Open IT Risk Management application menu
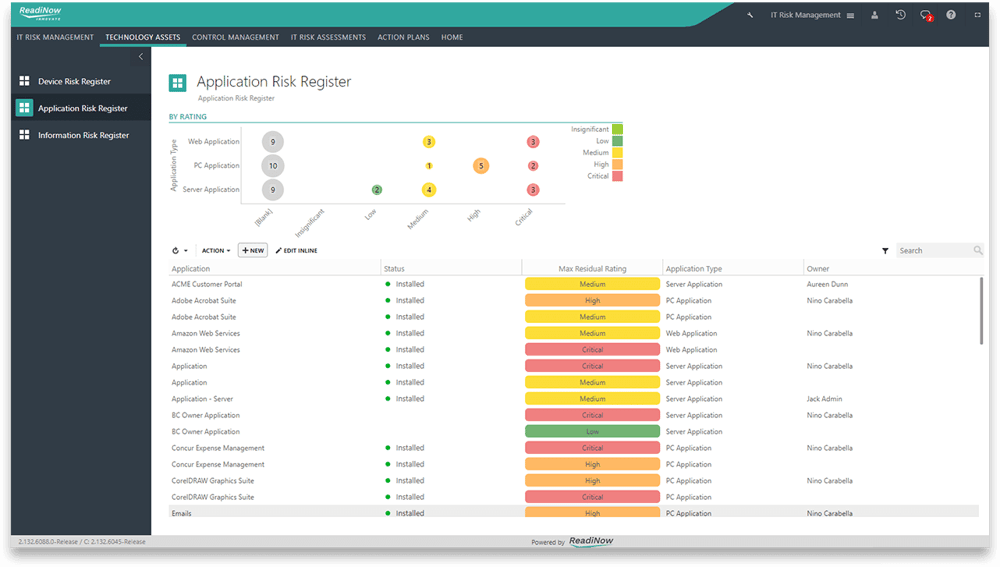Viewport: 1000px width, 567px height. 812,15
